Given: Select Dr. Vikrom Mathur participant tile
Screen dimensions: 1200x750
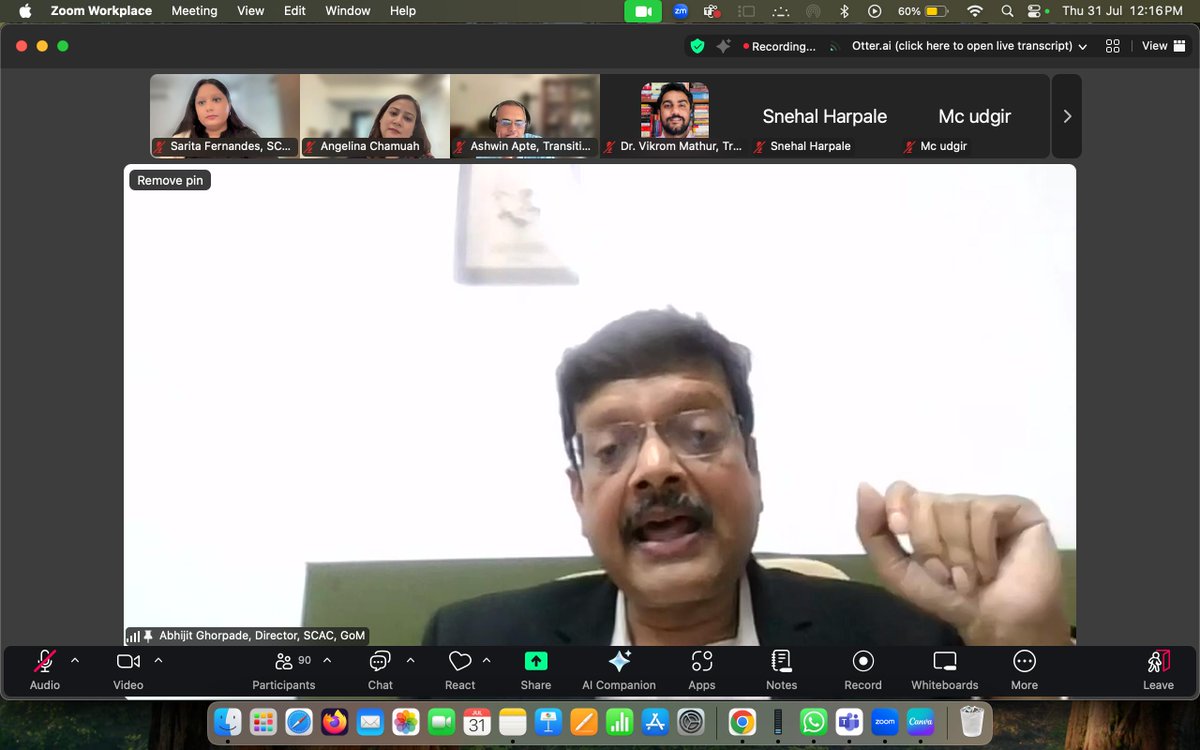Looking at the screenshot, I should click(675, 116).
